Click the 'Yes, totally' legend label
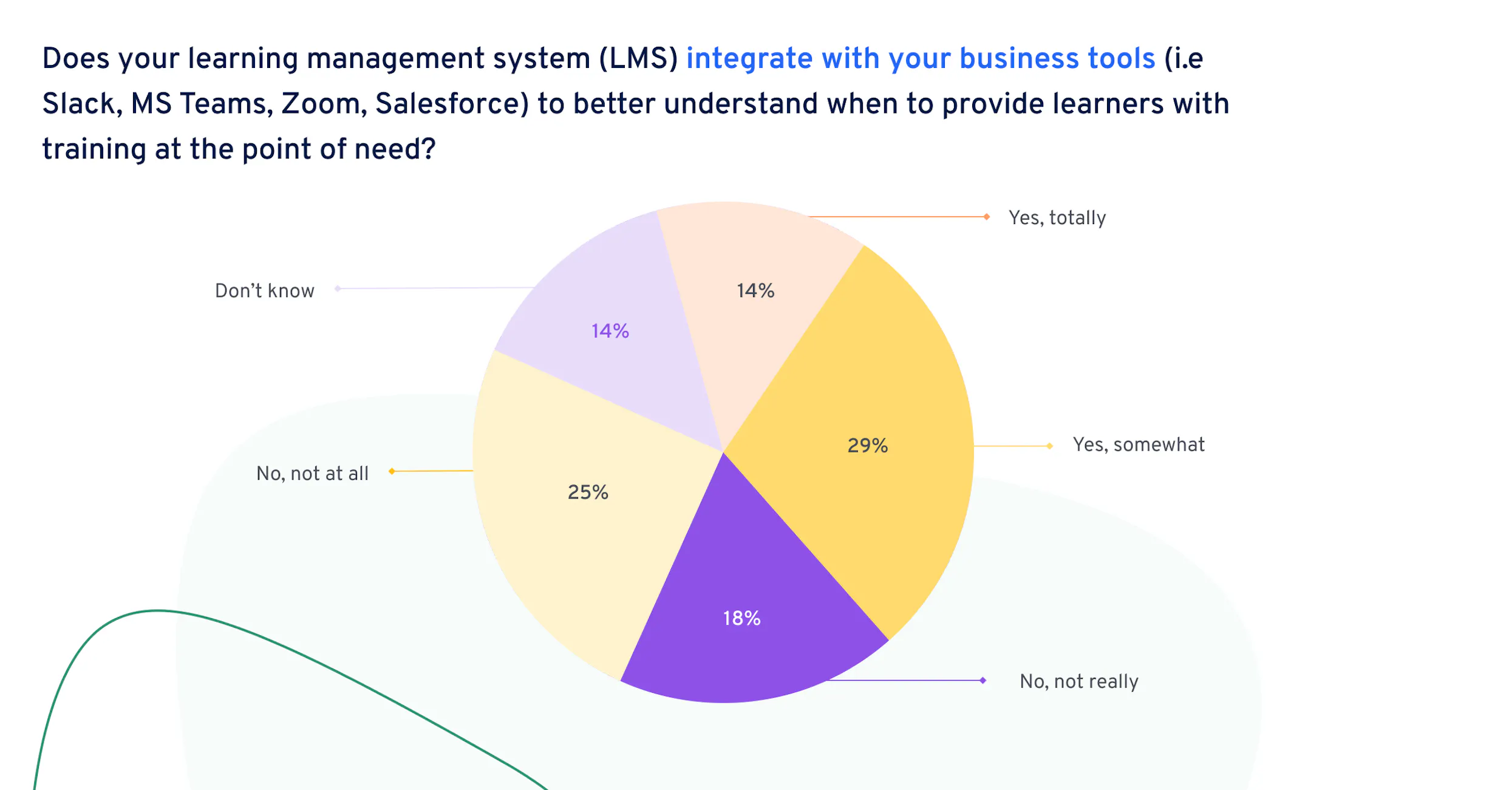 1057,218
